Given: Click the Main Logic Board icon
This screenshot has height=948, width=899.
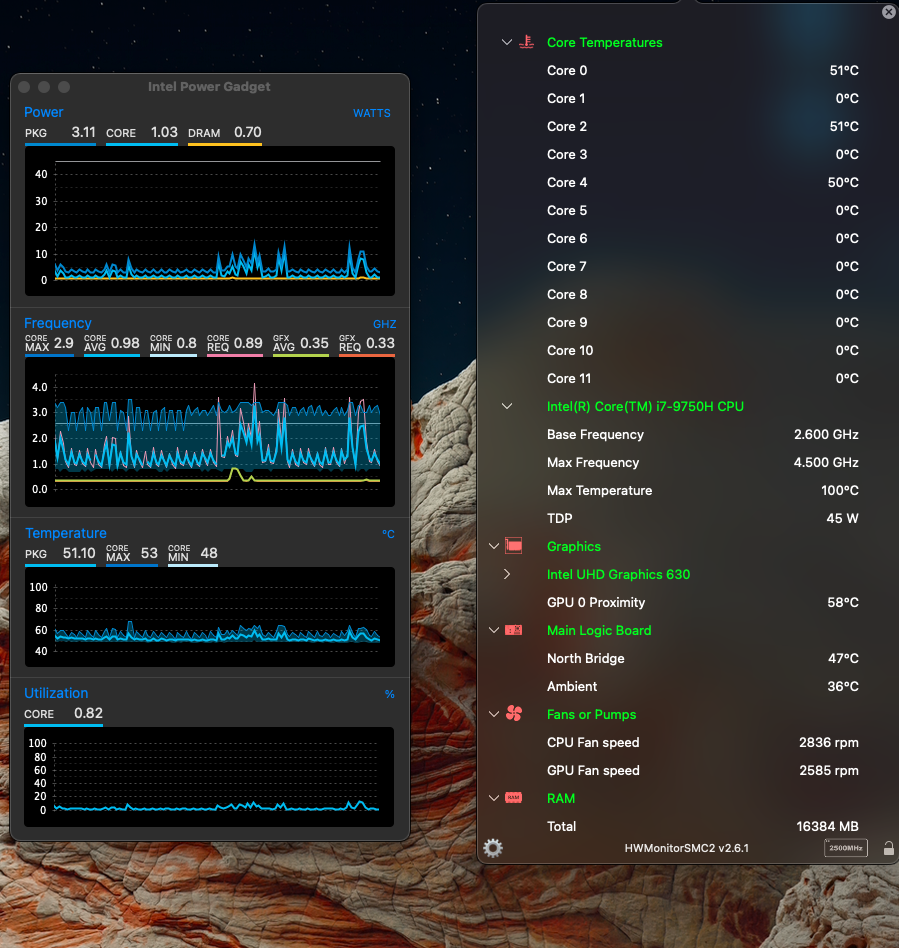Looking at the screenshot, I should click(x=513, y=630).
